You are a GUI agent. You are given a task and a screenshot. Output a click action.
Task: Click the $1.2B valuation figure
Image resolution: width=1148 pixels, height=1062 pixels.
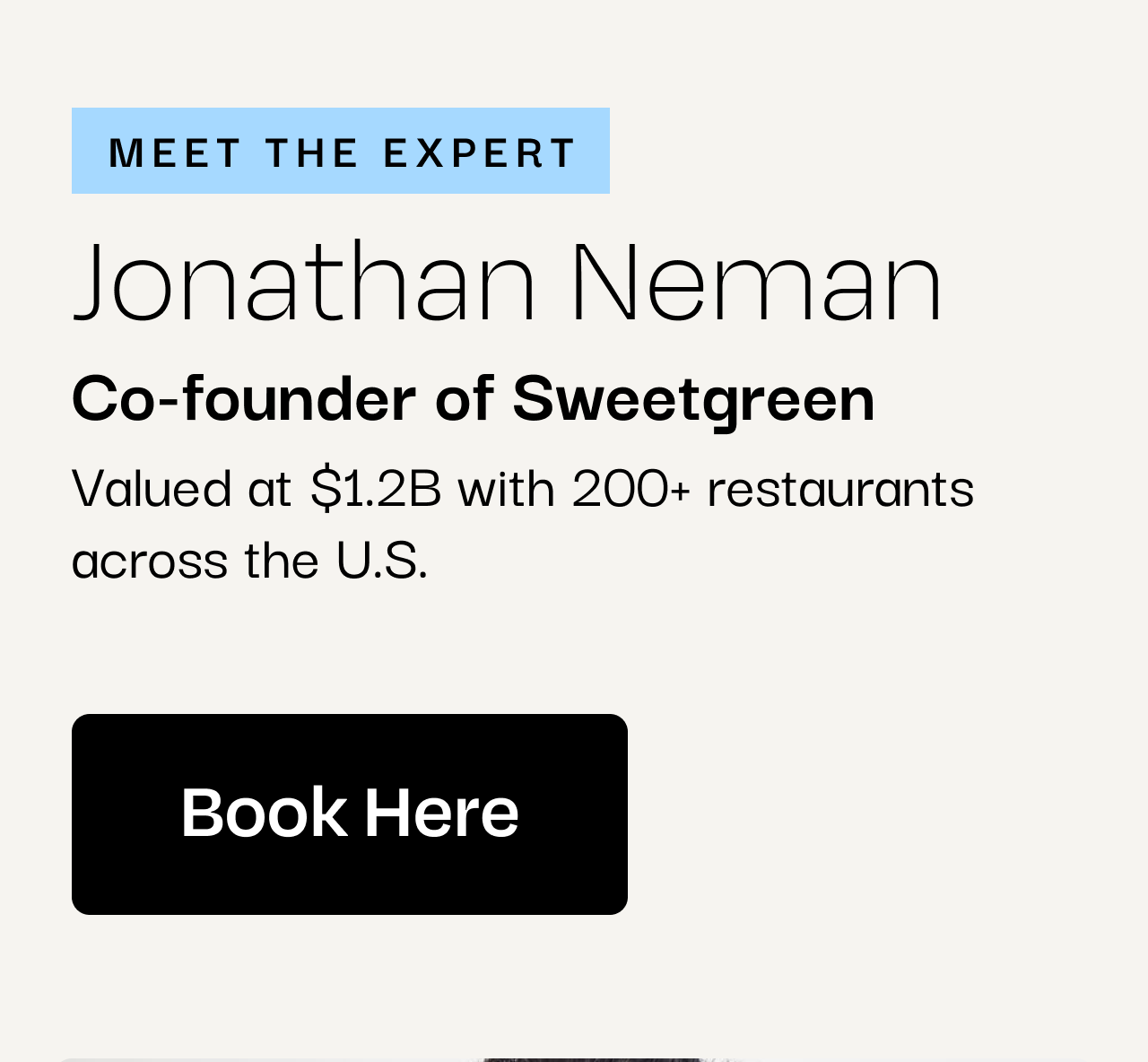click(376, 489)
